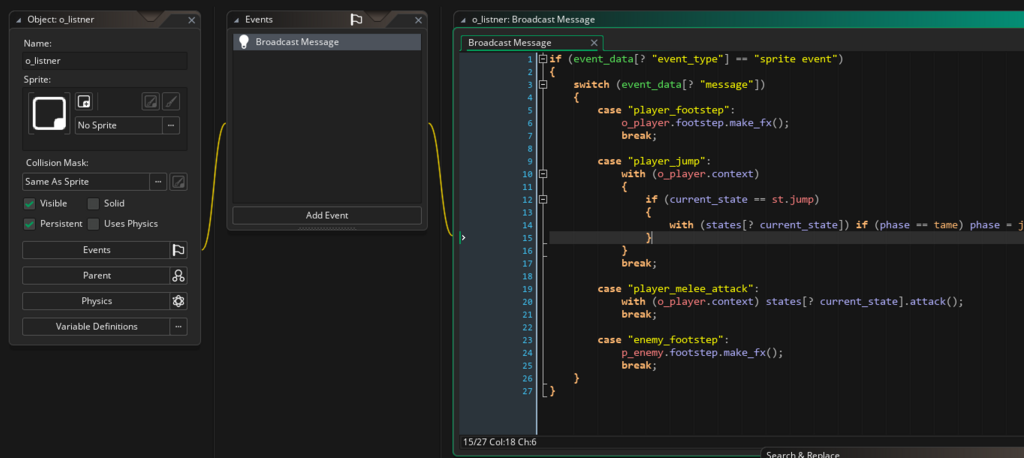Click the edit collision mask icon

coord(178,182)
